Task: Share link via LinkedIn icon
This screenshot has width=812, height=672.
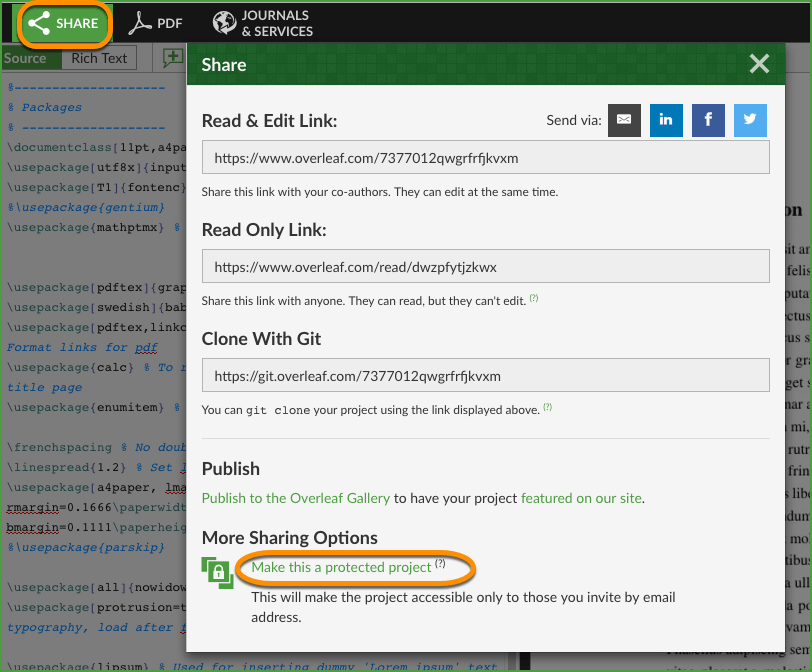Action: coord(666,120)
